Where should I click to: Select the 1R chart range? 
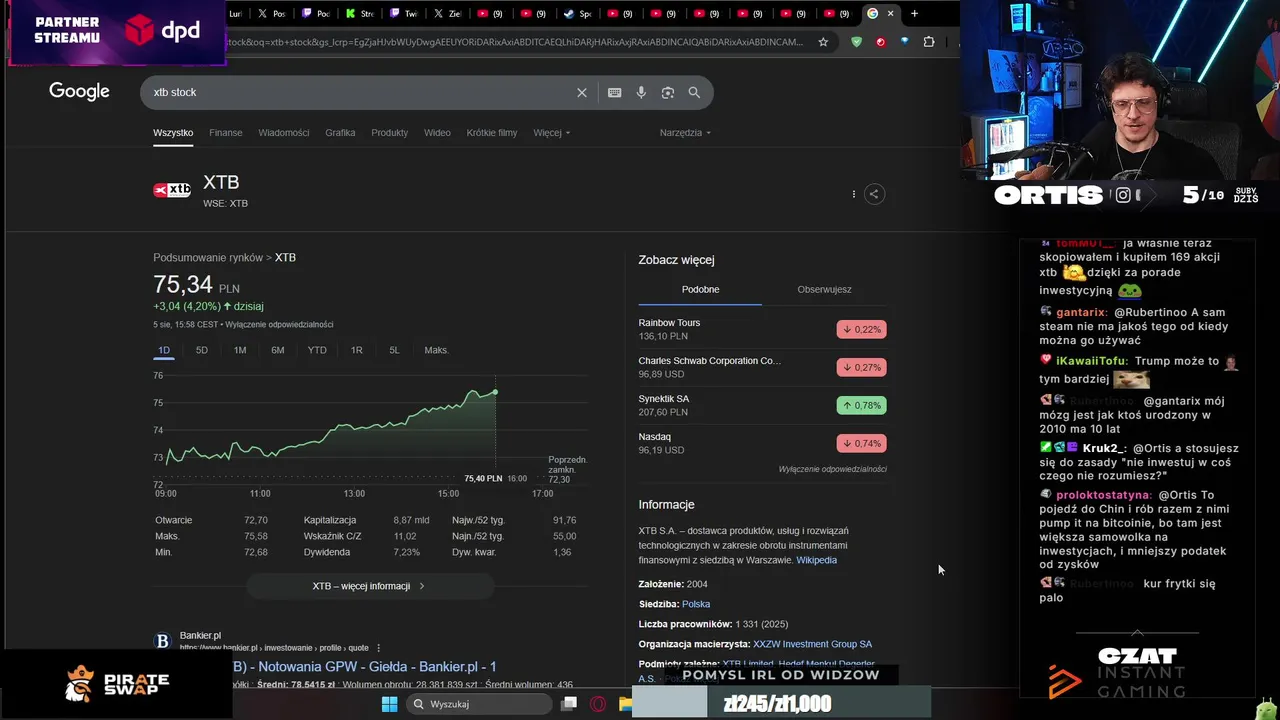[x=357, y=350]
